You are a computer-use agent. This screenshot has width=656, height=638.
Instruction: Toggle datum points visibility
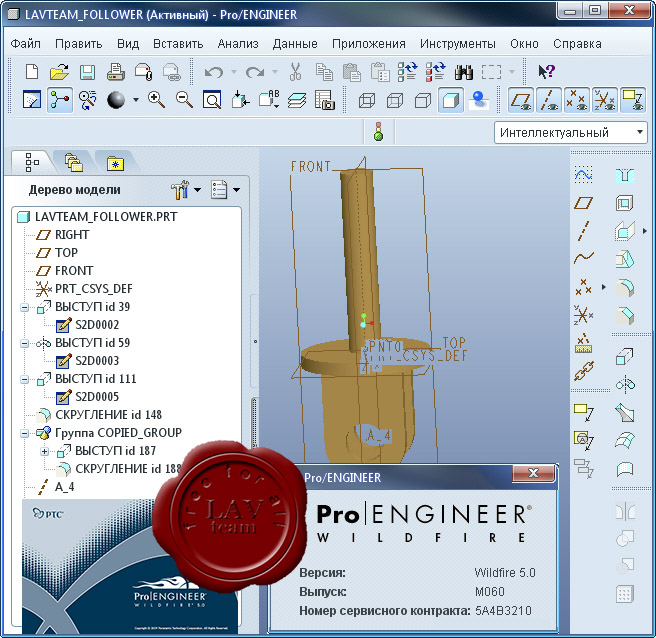577,100
